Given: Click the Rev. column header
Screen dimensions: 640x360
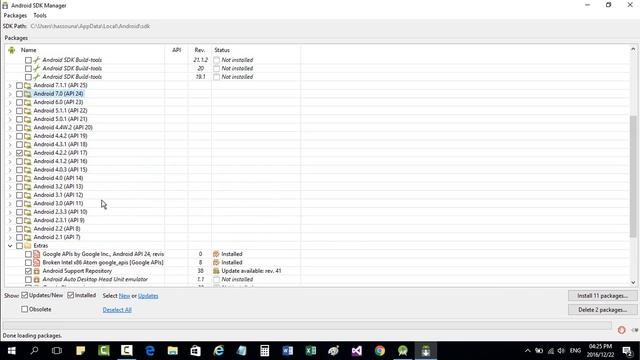Looking at the screenshot, I should pyautogui.click(x=200, y=50).
